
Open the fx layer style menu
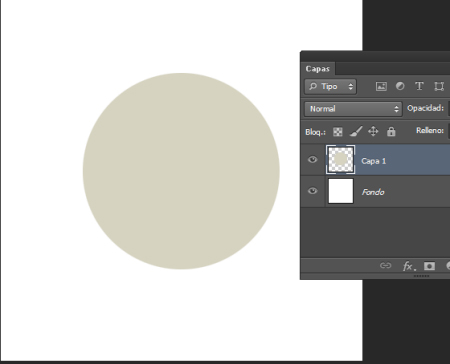point(409,266)
